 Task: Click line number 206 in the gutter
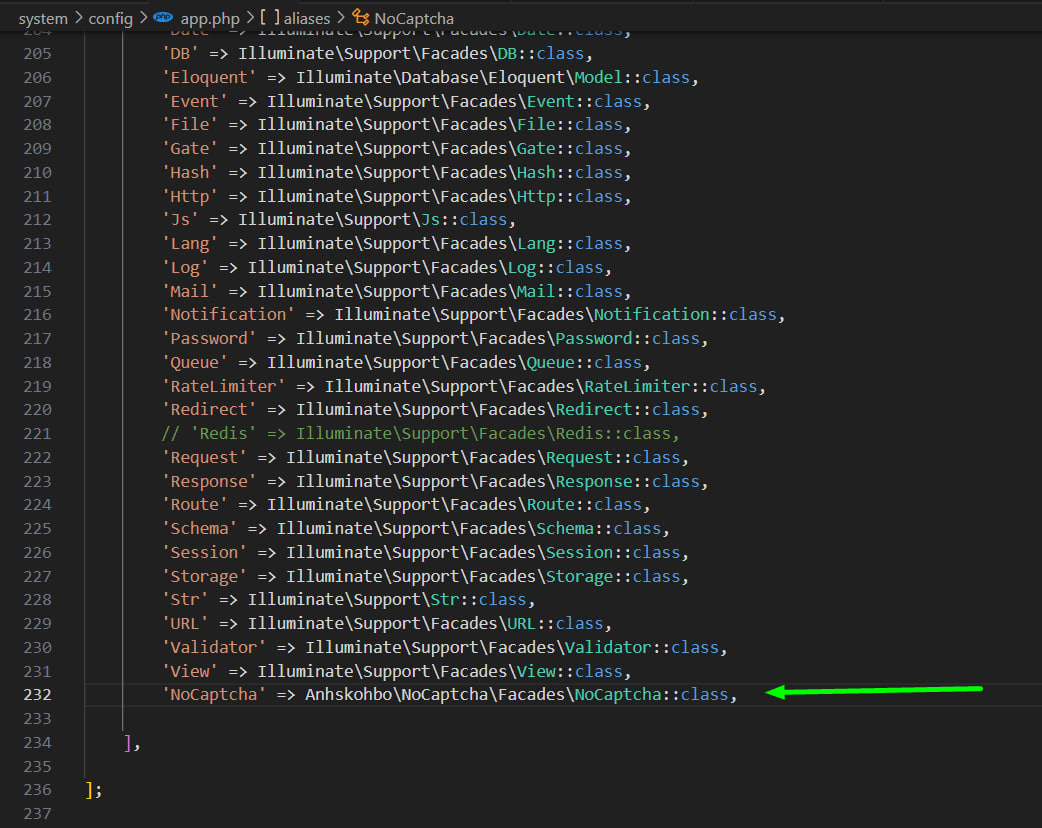coord(37,78)
